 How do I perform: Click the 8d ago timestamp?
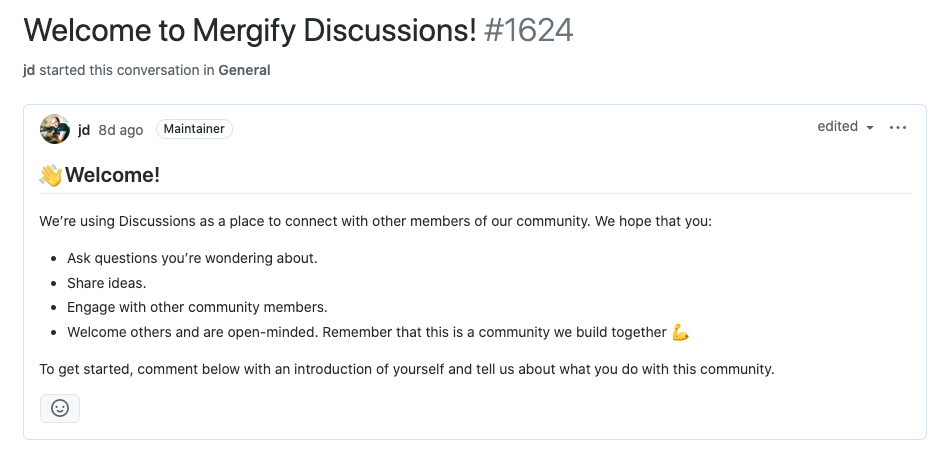tap(120, 130)
